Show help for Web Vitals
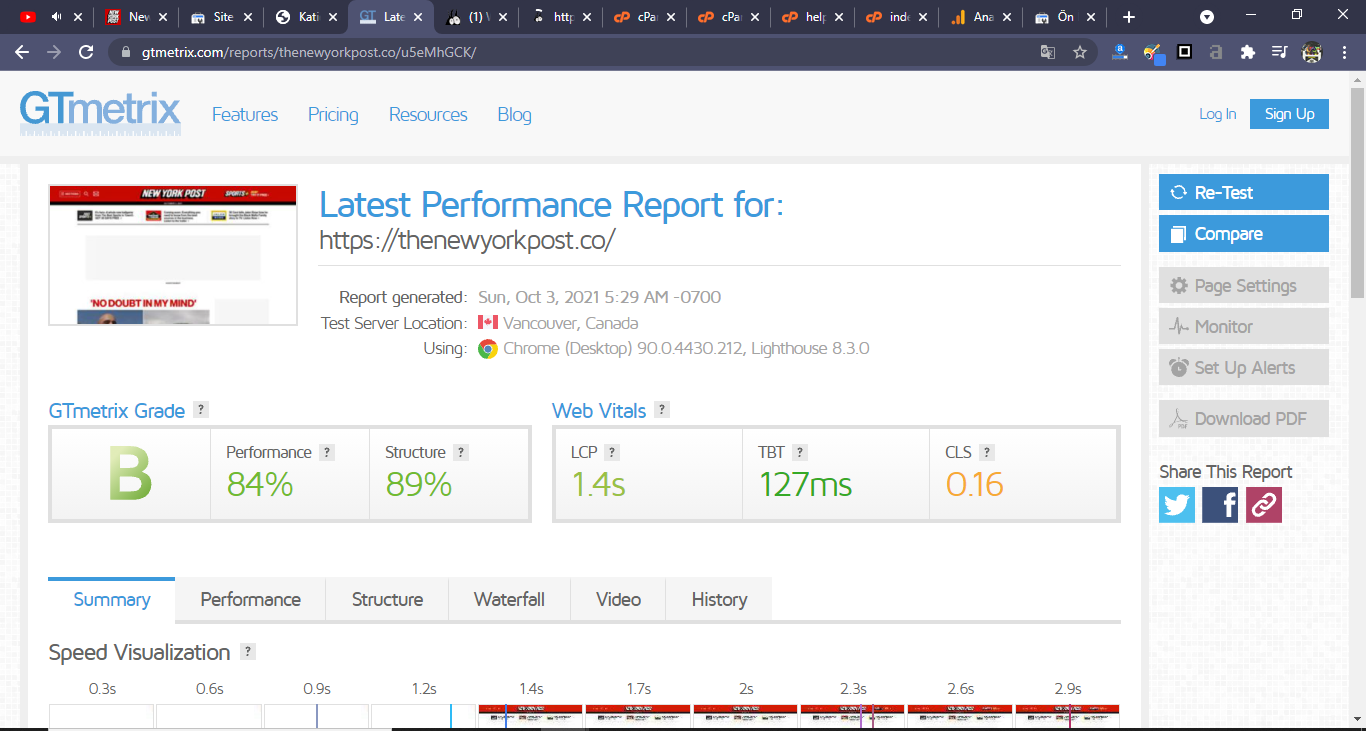Viewport: 1366px width, 731px height. 662,409
